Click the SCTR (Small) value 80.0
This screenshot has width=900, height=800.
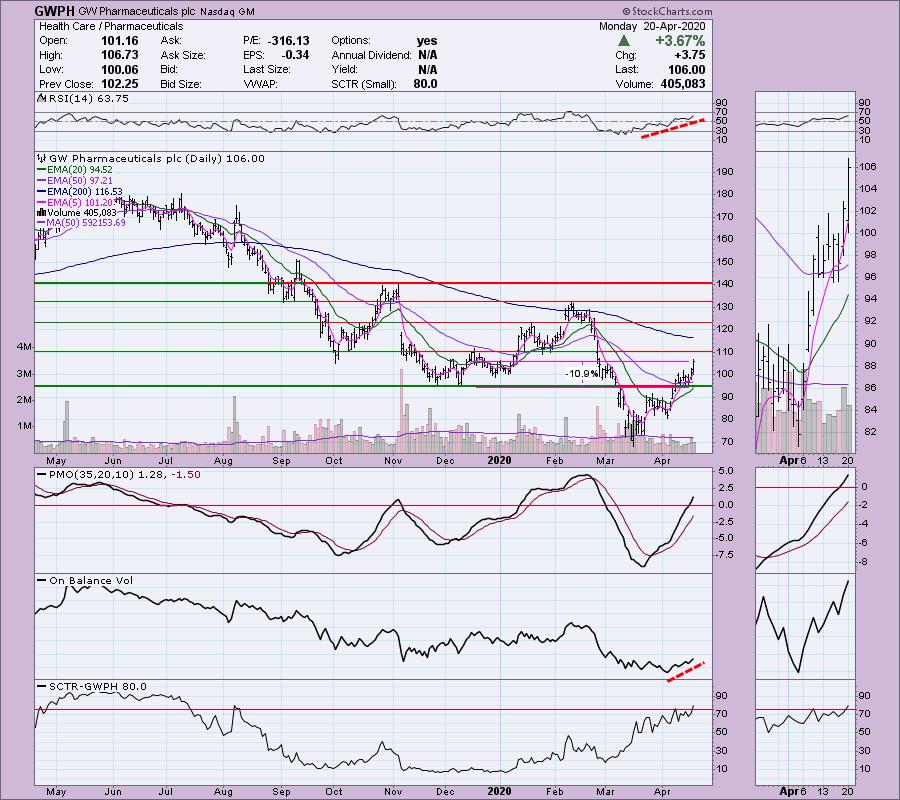(x=425, y=84)
